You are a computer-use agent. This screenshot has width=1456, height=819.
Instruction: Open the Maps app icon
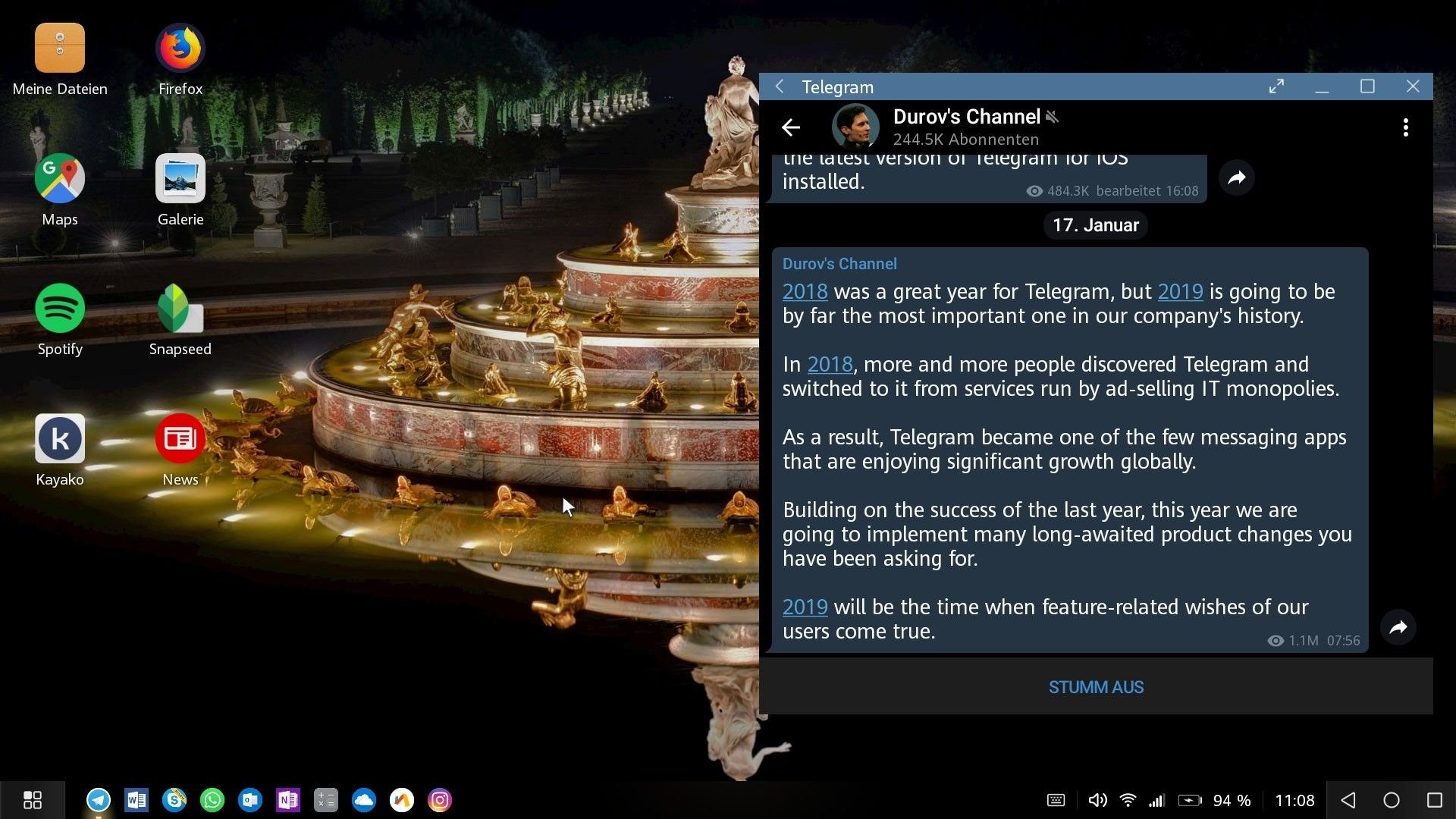pos(60,178)
